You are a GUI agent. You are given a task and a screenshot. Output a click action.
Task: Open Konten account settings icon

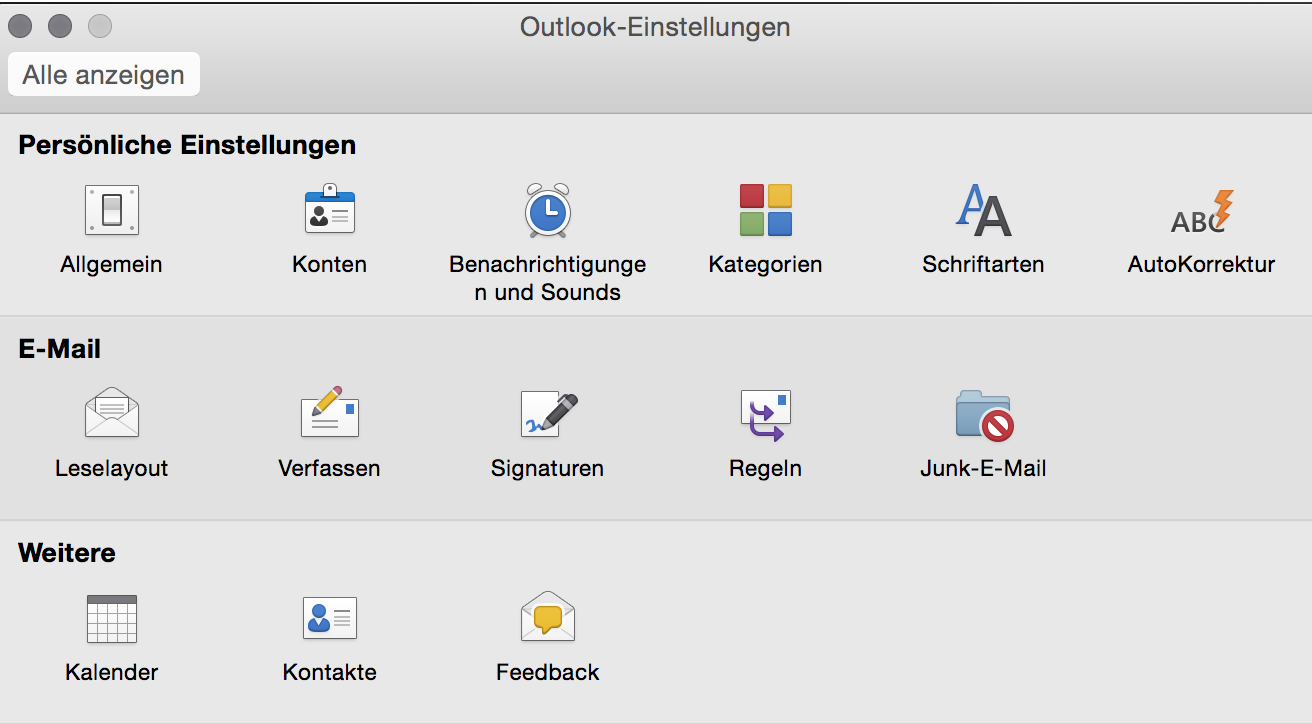click(329, 210)
